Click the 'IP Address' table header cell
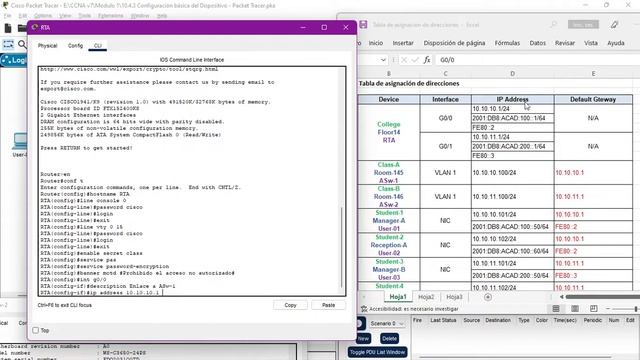The image size is (640, 360). 513,99
